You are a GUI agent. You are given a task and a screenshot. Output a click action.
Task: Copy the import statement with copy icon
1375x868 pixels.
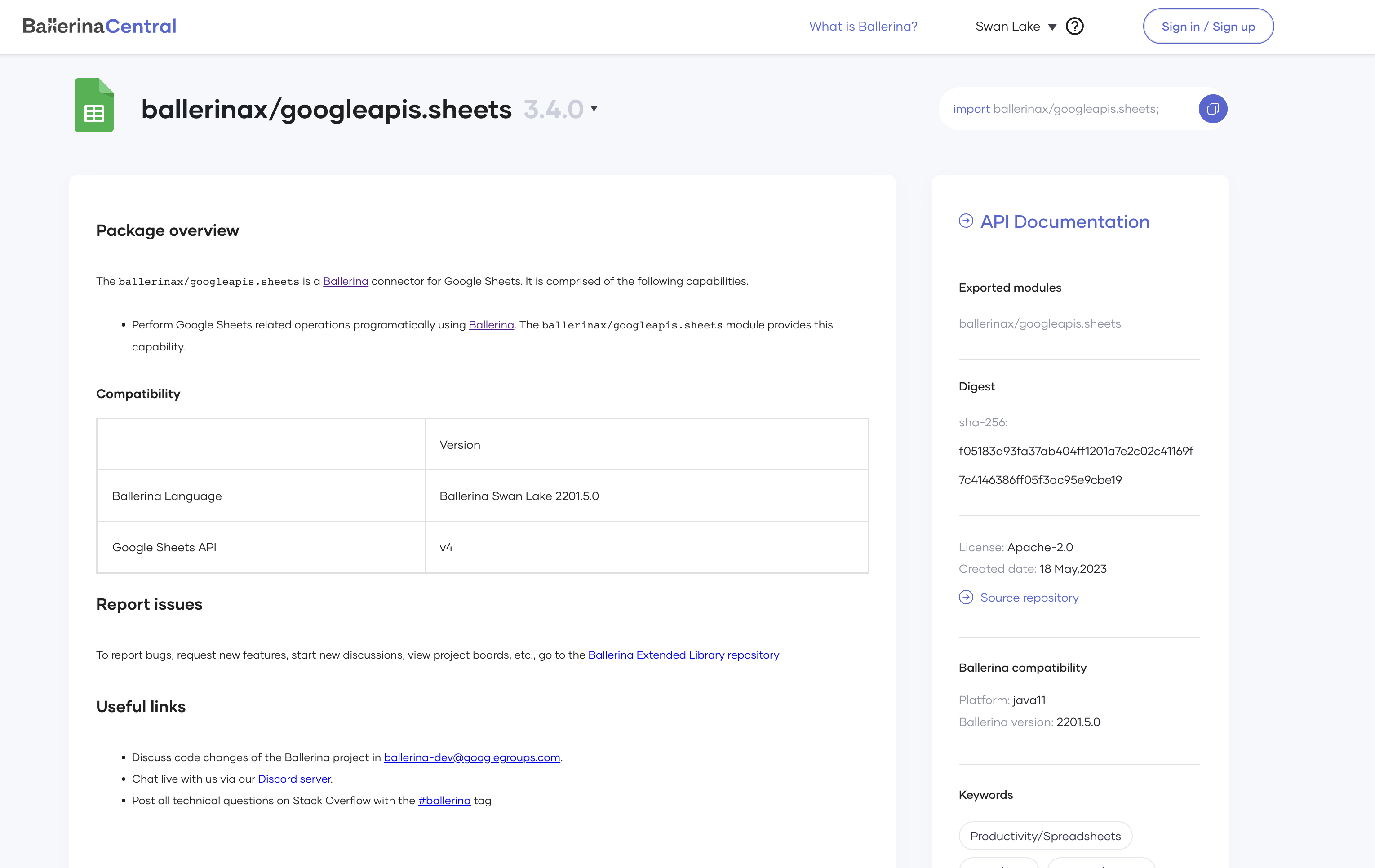tap(1212, 109)
